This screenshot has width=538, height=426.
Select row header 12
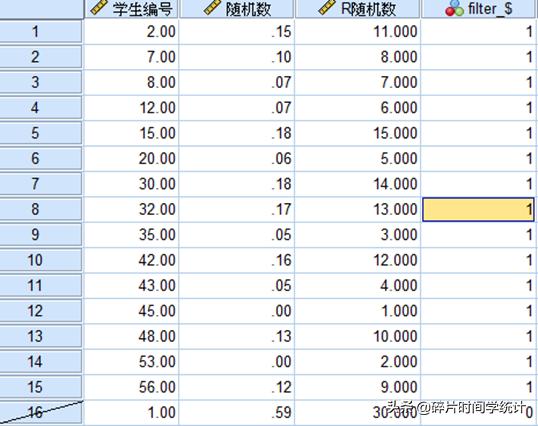pos(41,311)
